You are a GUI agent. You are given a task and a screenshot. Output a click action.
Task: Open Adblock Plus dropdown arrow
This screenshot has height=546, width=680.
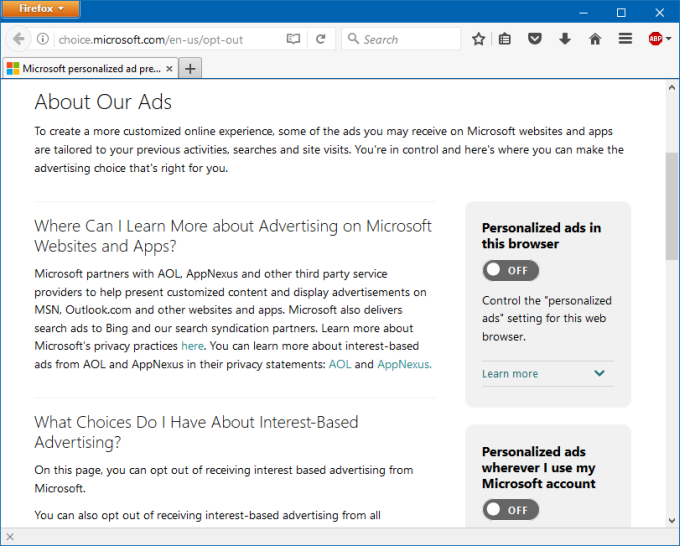pos(669,39)
